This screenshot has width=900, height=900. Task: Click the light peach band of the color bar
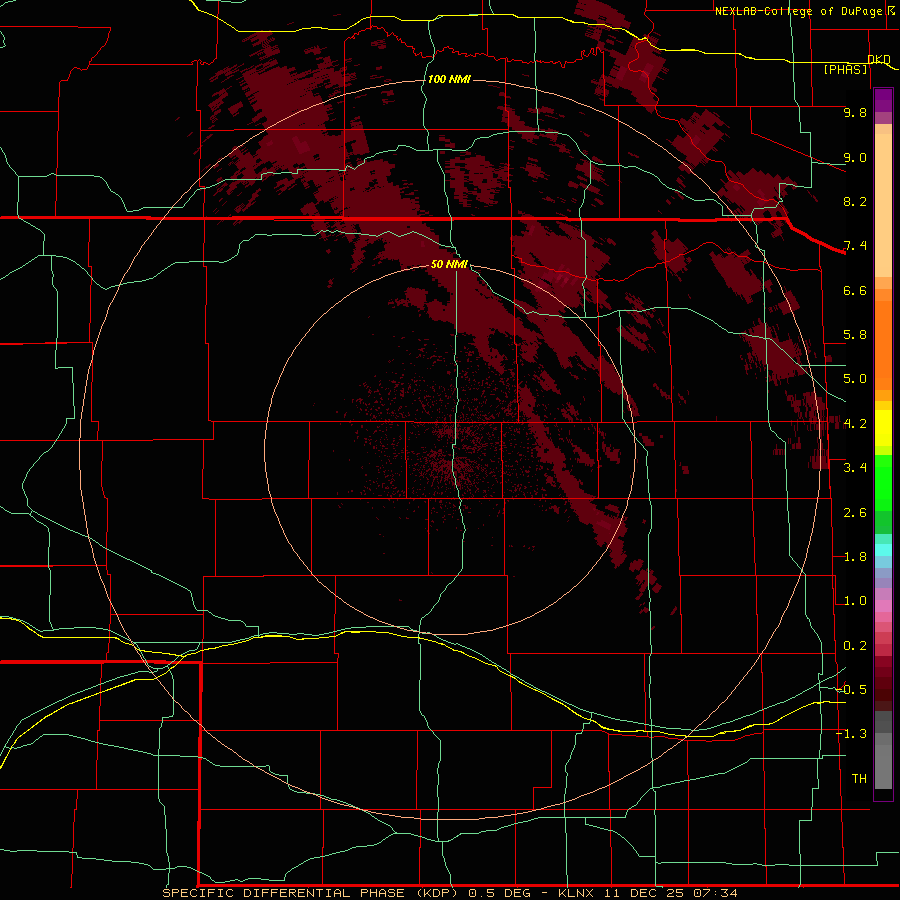pyautogui.click(x=883, y=207)
